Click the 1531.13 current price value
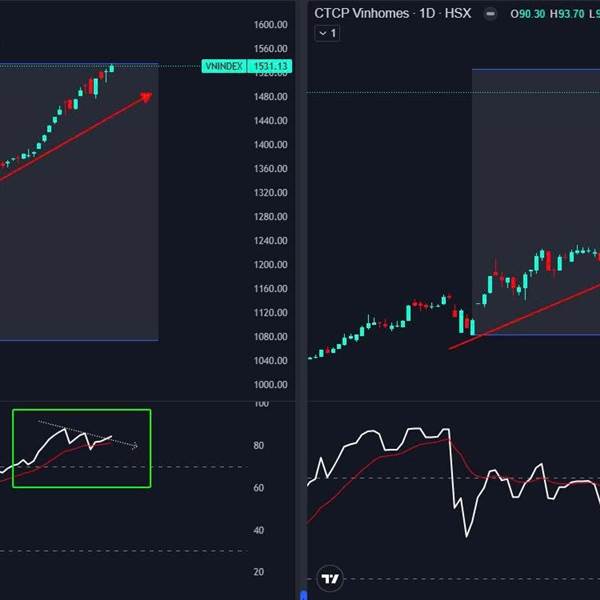600x600 pixels. 270,66
